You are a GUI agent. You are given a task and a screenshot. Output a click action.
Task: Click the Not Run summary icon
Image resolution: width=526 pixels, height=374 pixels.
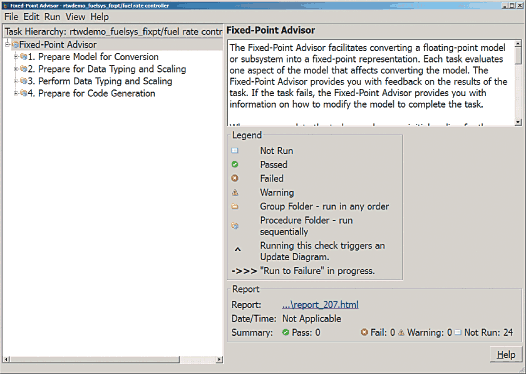pyautogui.click(x=458, y=332)
